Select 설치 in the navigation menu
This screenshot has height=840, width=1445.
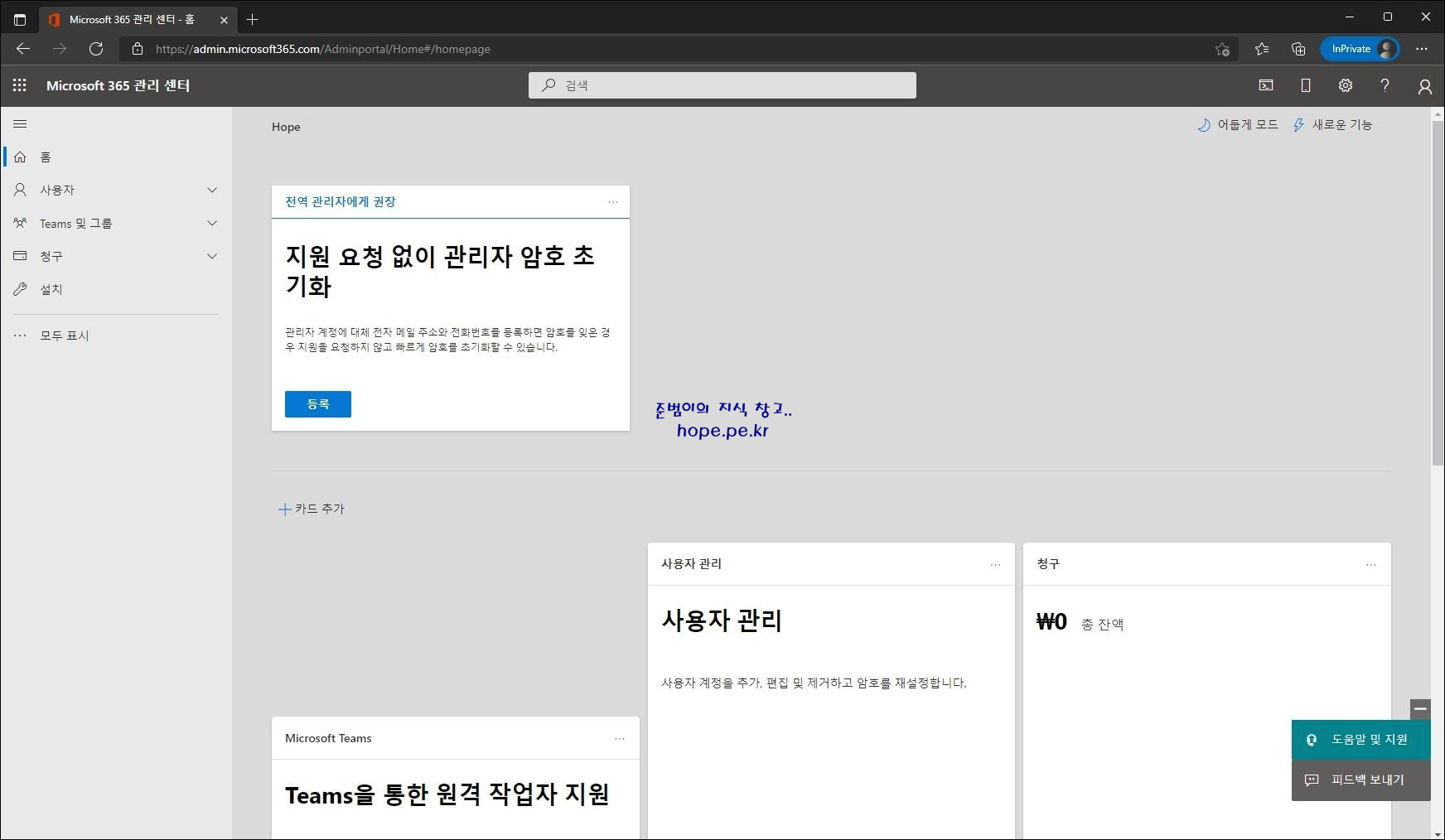pyautogui.click(x=116, y=289)
